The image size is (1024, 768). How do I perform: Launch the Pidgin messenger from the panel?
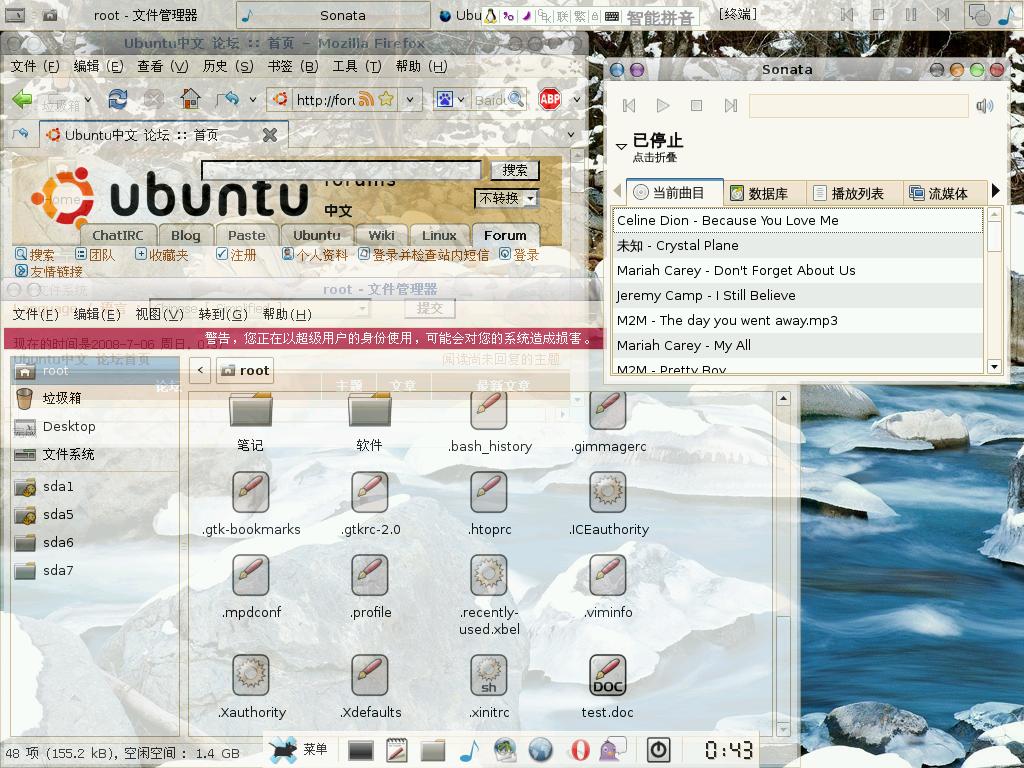[x=612, y=751]
